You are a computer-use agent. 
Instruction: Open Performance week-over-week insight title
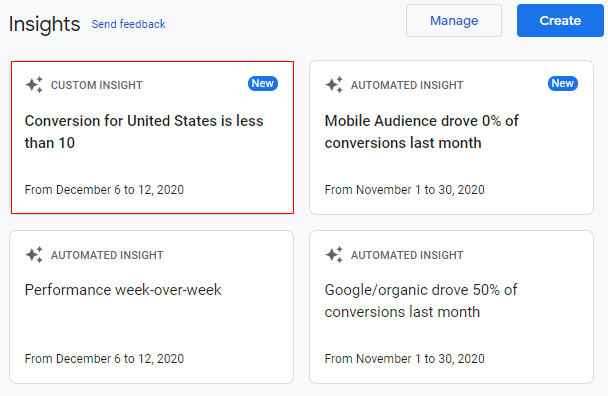(x=123, y=290)
